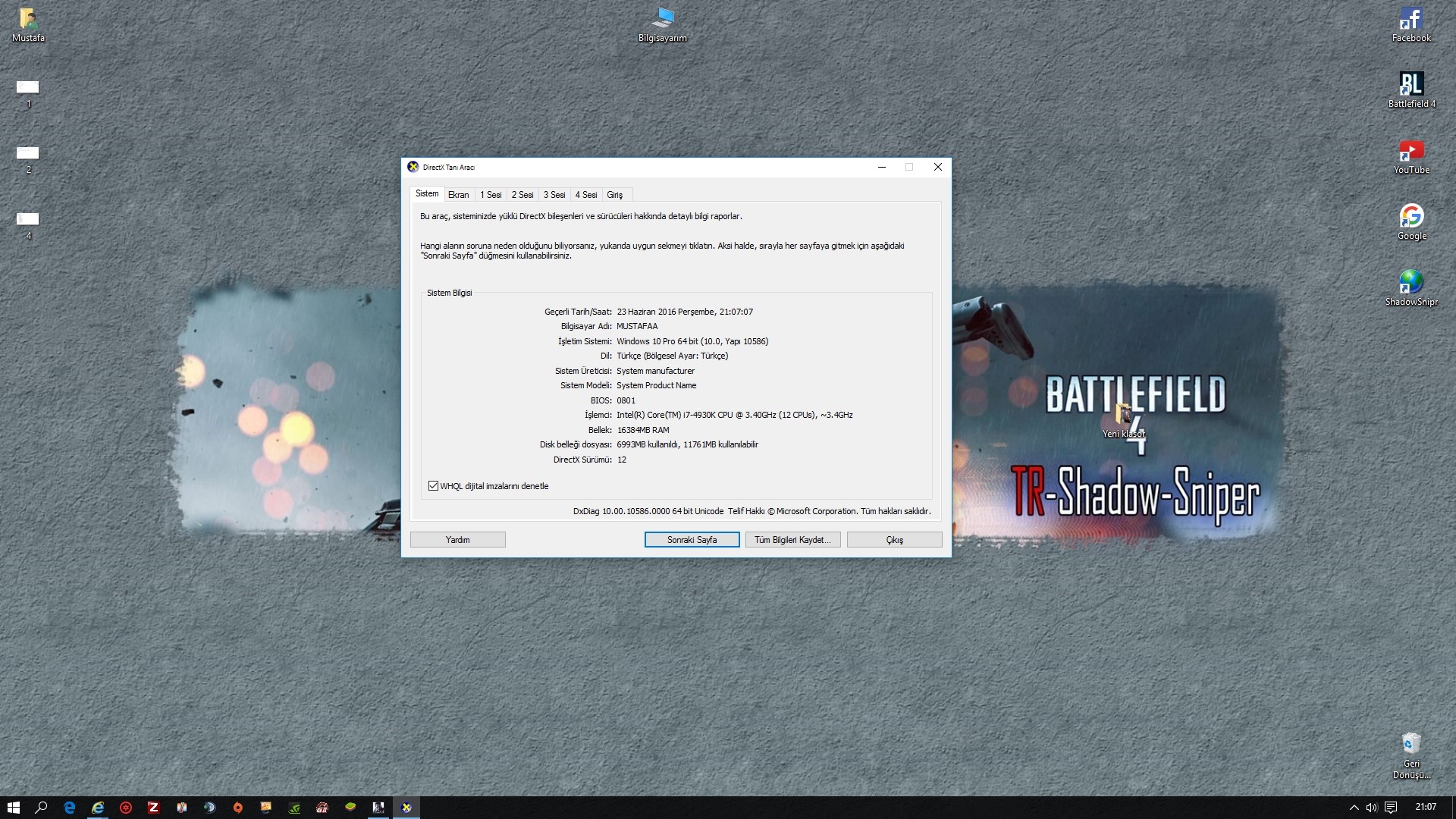This screenshot has width=1456, height=819.
Task: Click the Sonraki Sayfa button
Action: coord(692,540)
